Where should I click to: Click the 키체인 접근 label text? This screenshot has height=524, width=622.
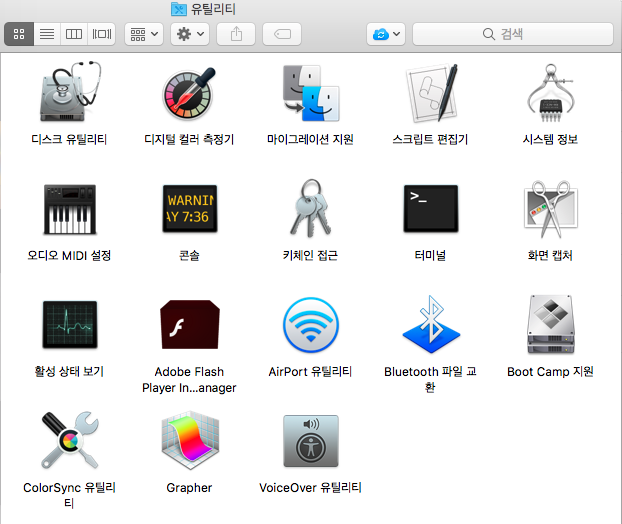tap(310, 255)
